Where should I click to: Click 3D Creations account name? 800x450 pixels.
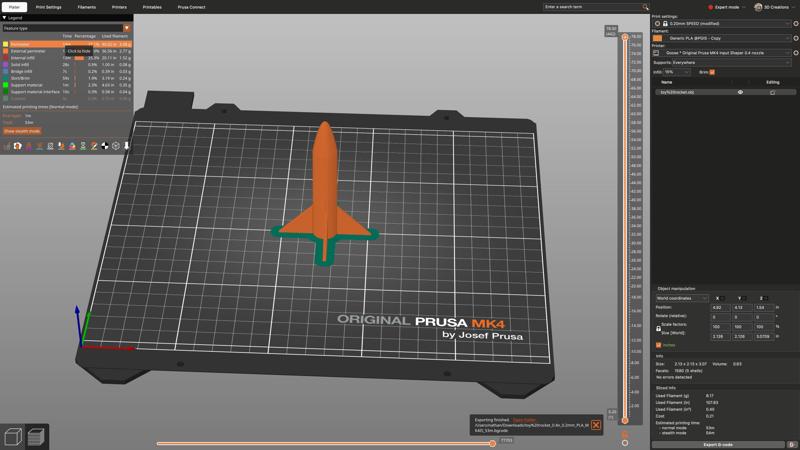[x=776, y=7]
